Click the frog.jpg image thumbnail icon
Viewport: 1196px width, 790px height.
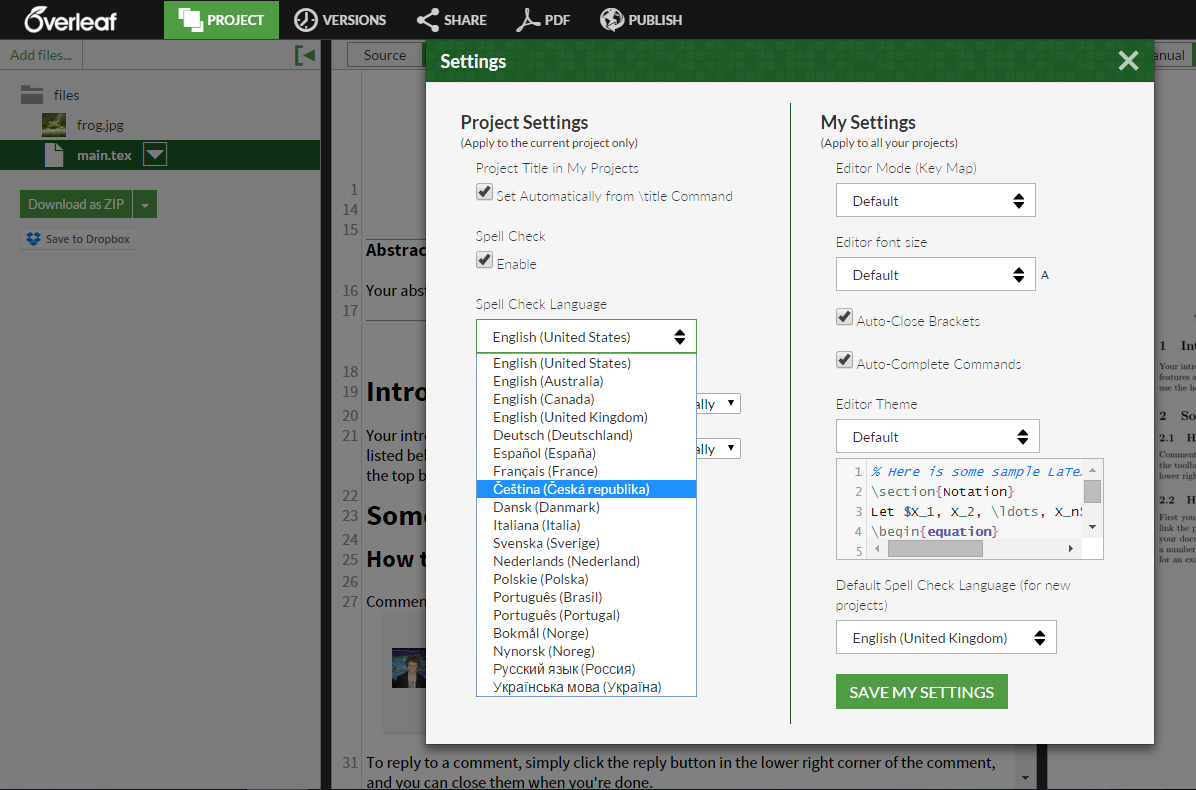54,125
